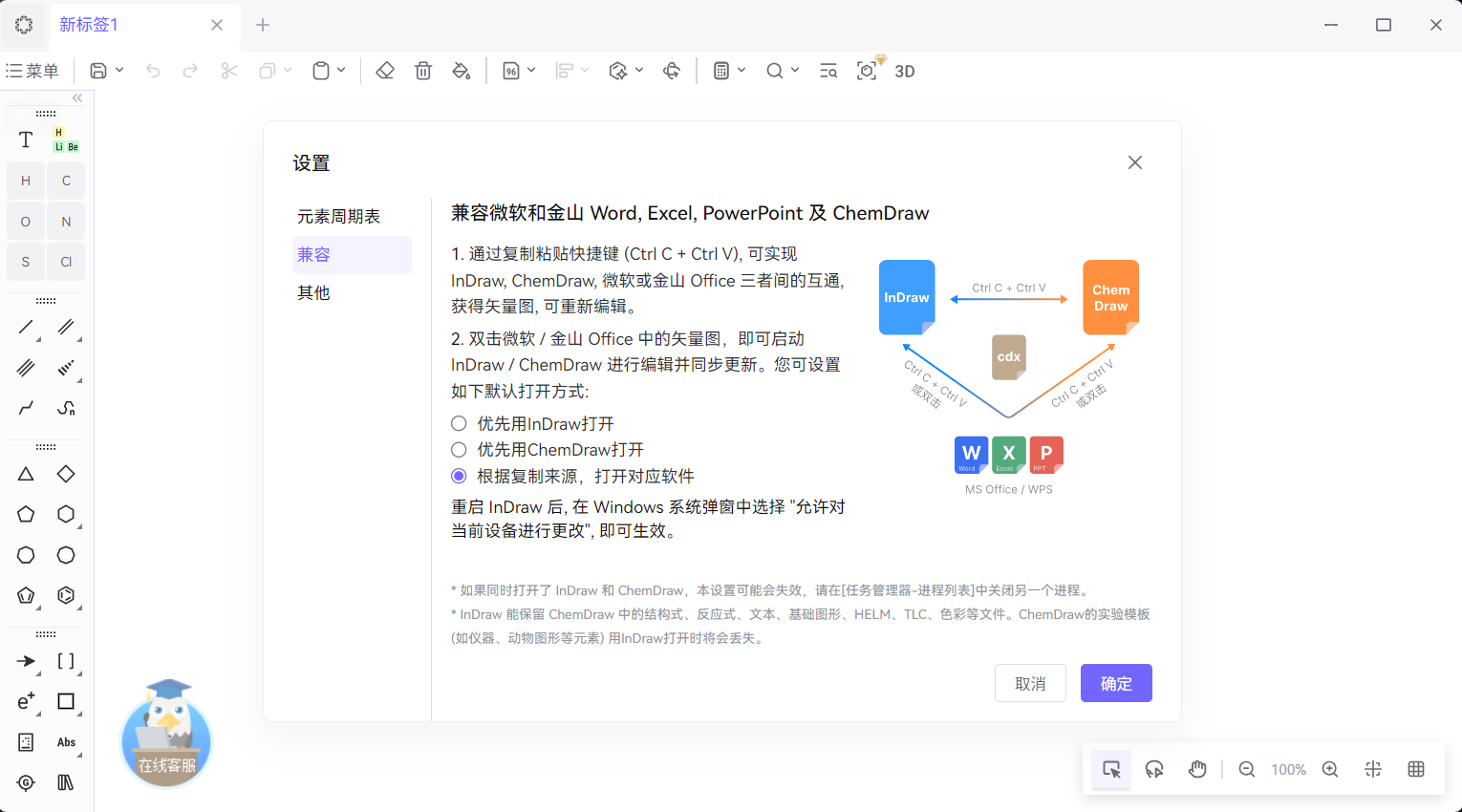Click the image recognition camera icon

point(867,71)
